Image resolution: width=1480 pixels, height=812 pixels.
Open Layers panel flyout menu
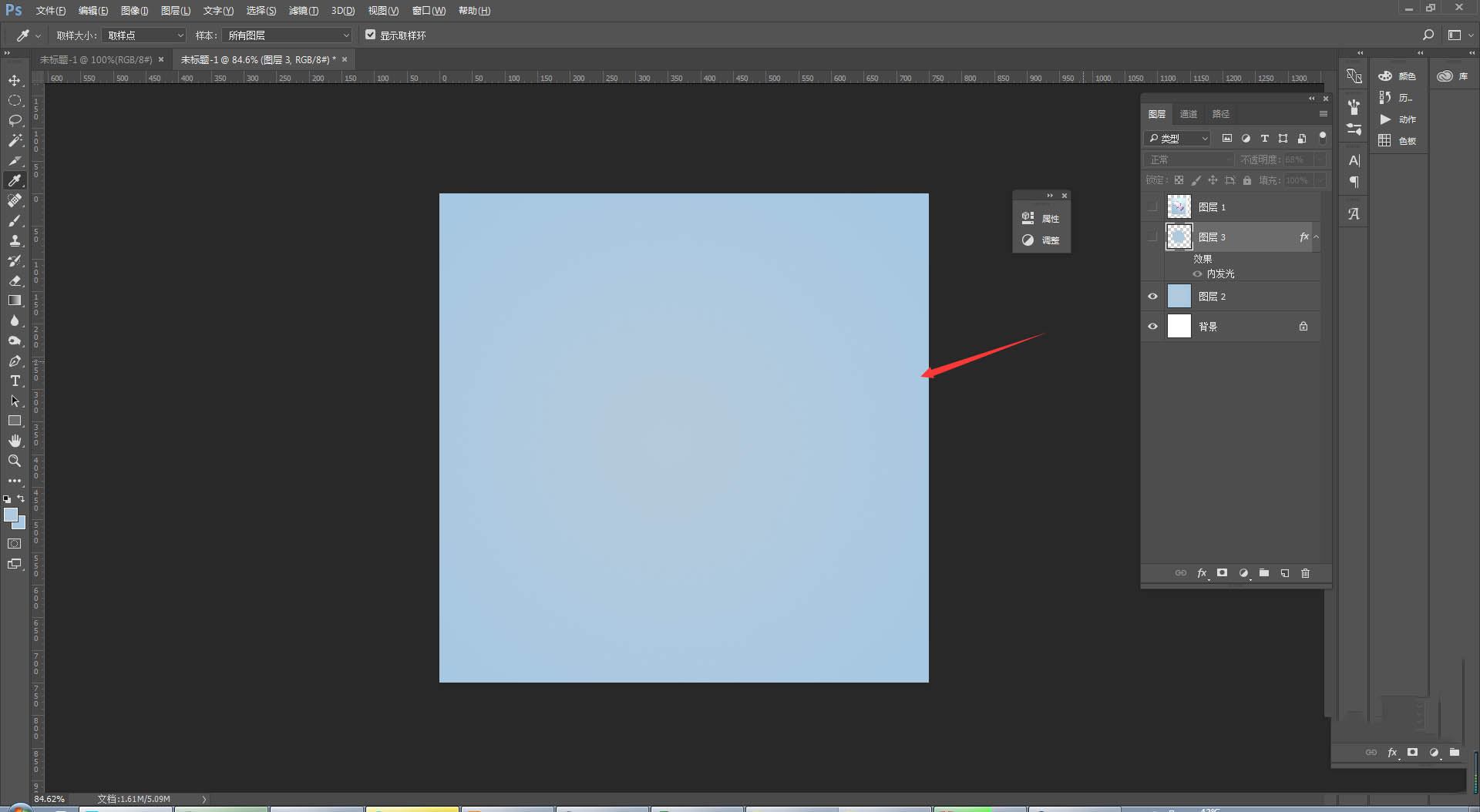click(1324, 114)
